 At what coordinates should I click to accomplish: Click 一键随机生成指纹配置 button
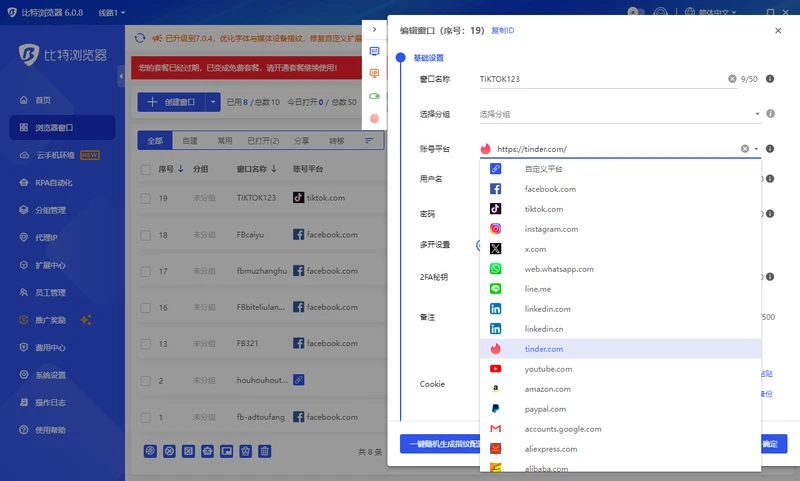tap(440, 444)
